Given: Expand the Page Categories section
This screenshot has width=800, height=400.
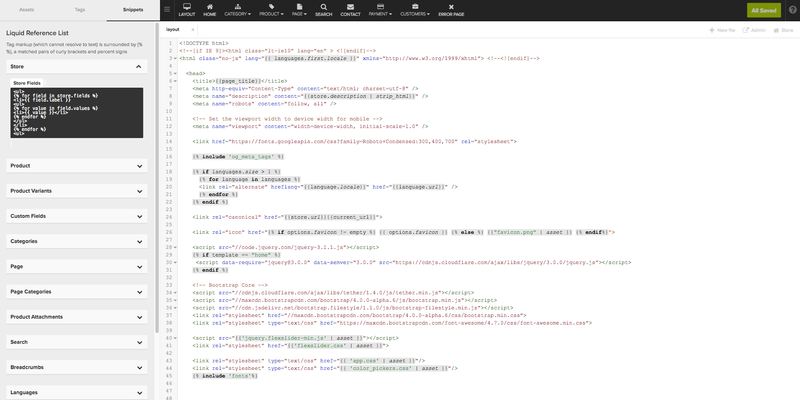Looking at the screenshot, I should click(x=77, y=292).
